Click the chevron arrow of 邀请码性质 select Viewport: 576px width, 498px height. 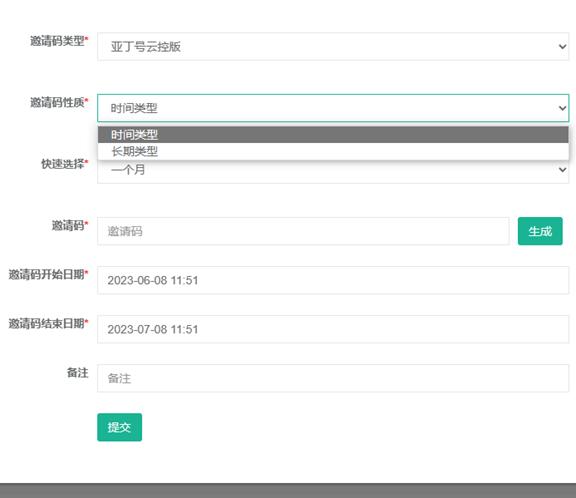point(562,108)
